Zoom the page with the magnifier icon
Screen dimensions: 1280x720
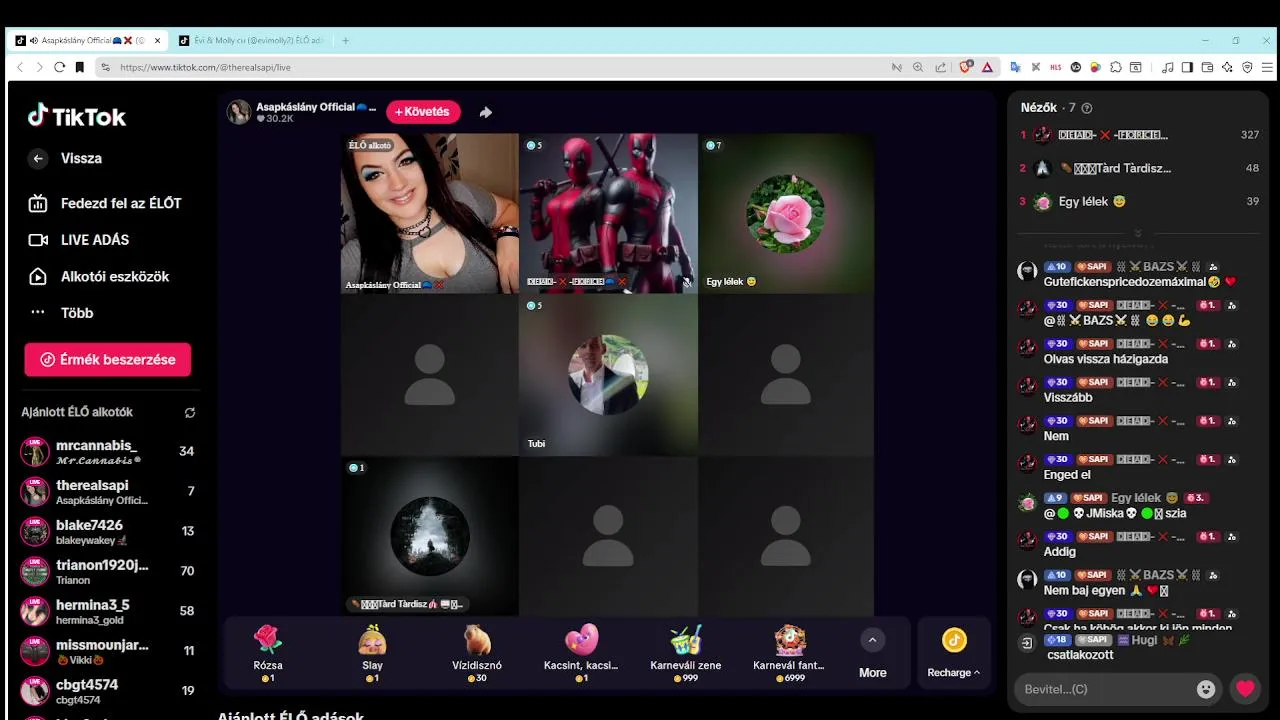(x=918, y=67)
